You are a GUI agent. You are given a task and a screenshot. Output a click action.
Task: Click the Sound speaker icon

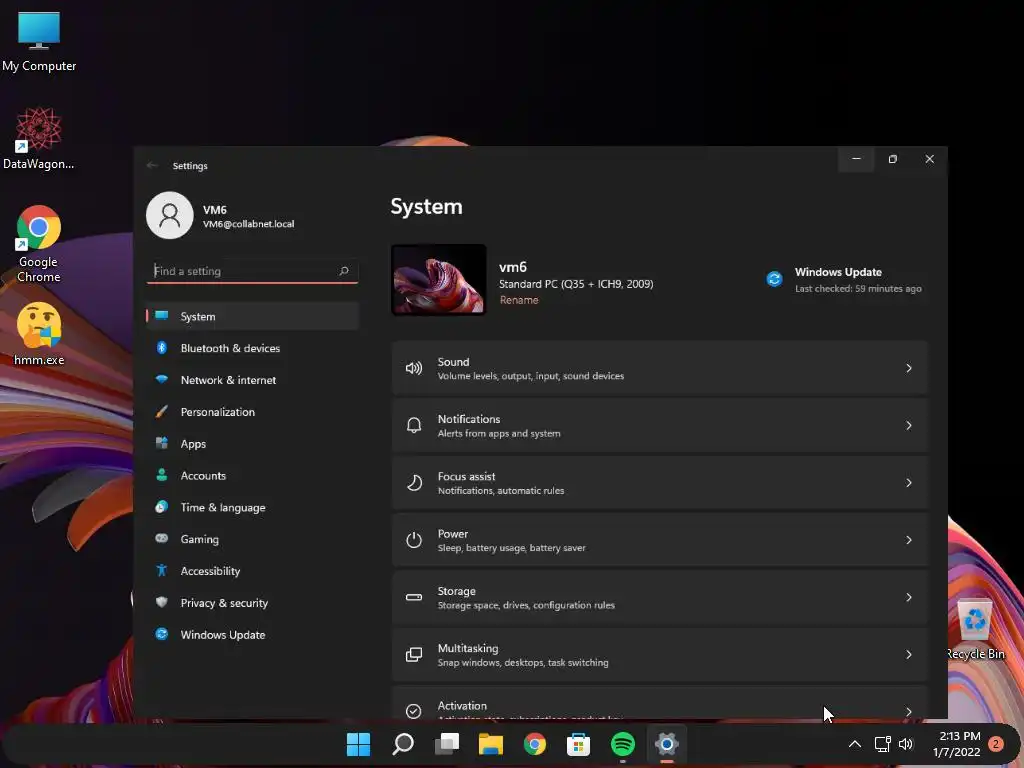pos(414,368)
